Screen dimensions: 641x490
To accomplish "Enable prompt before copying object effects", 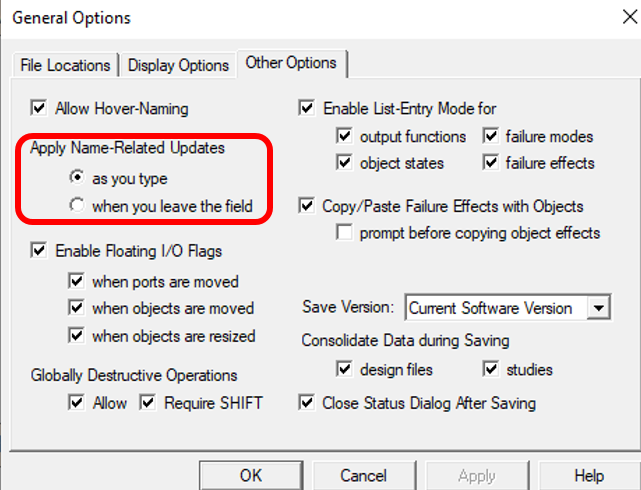I will pyautogui.click(x=344, y=233).
